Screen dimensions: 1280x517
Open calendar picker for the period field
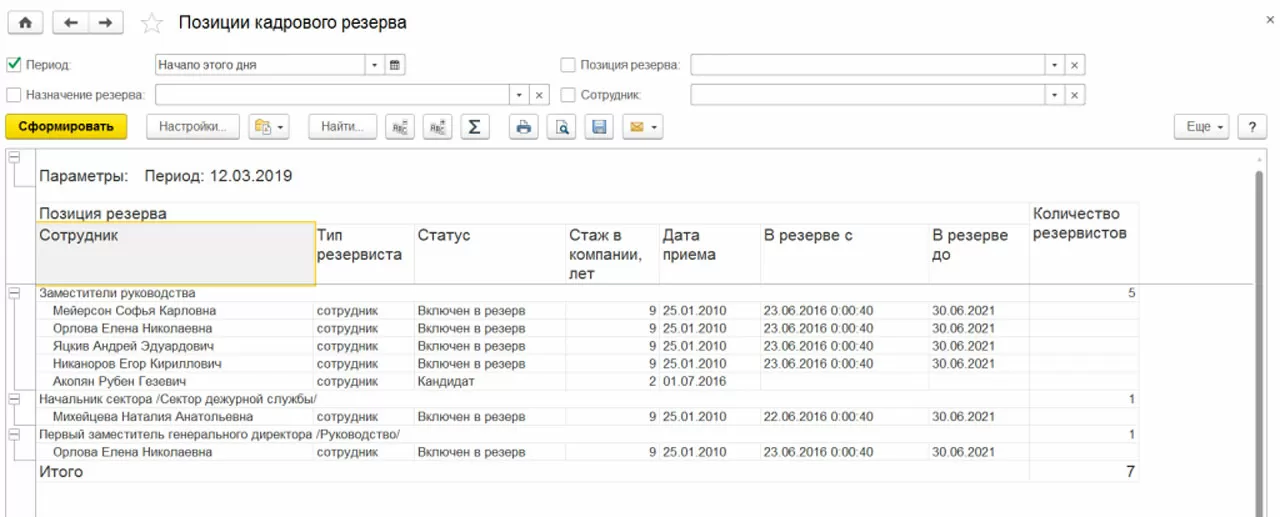395,65
